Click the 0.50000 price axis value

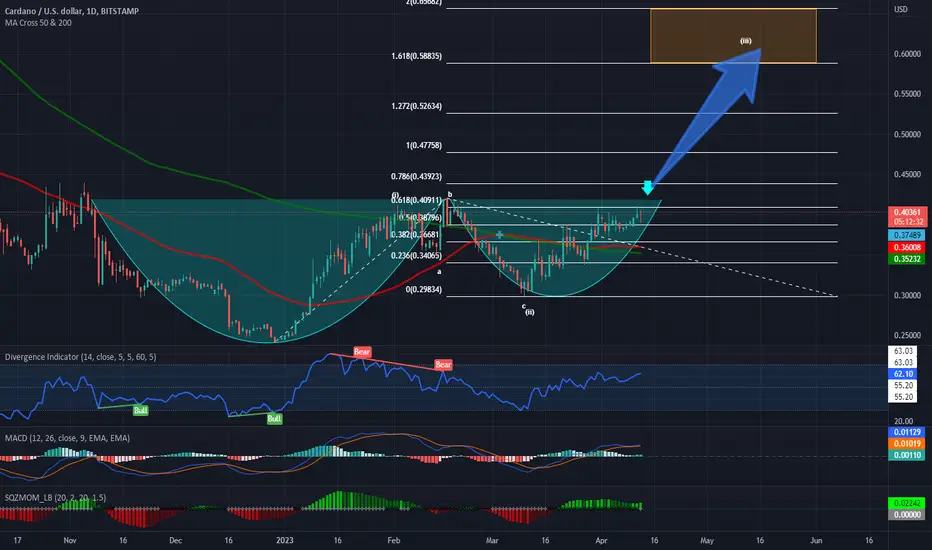(907, 134)
